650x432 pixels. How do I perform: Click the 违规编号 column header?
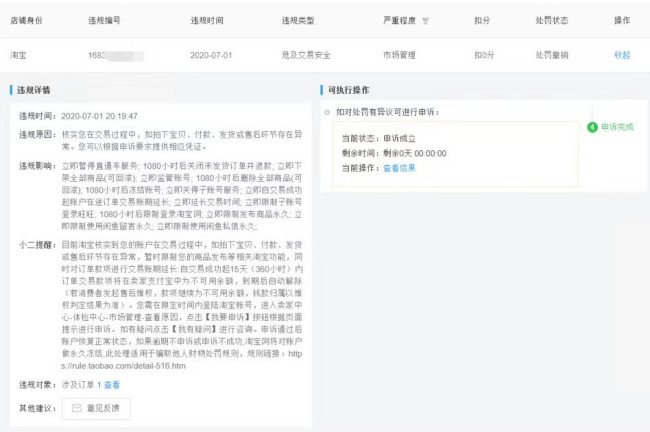tap(104, 20)
